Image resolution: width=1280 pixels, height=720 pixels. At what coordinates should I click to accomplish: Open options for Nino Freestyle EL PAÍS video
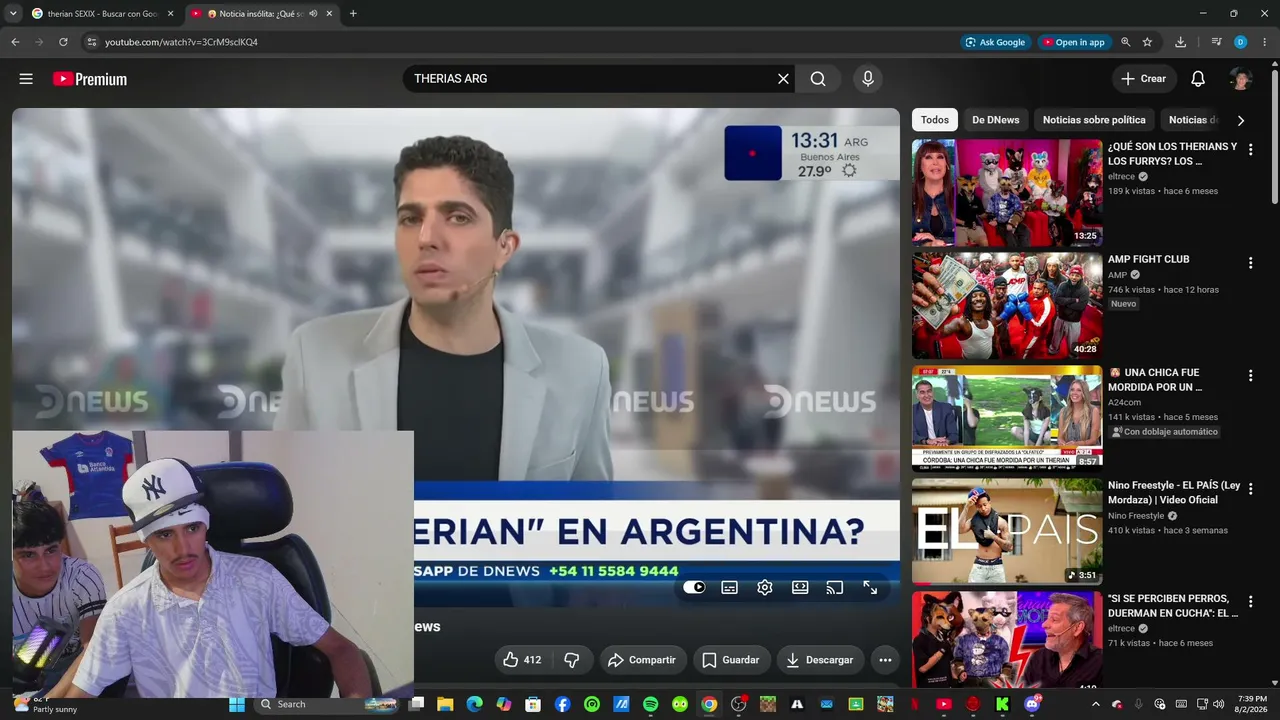(1250, 489)
